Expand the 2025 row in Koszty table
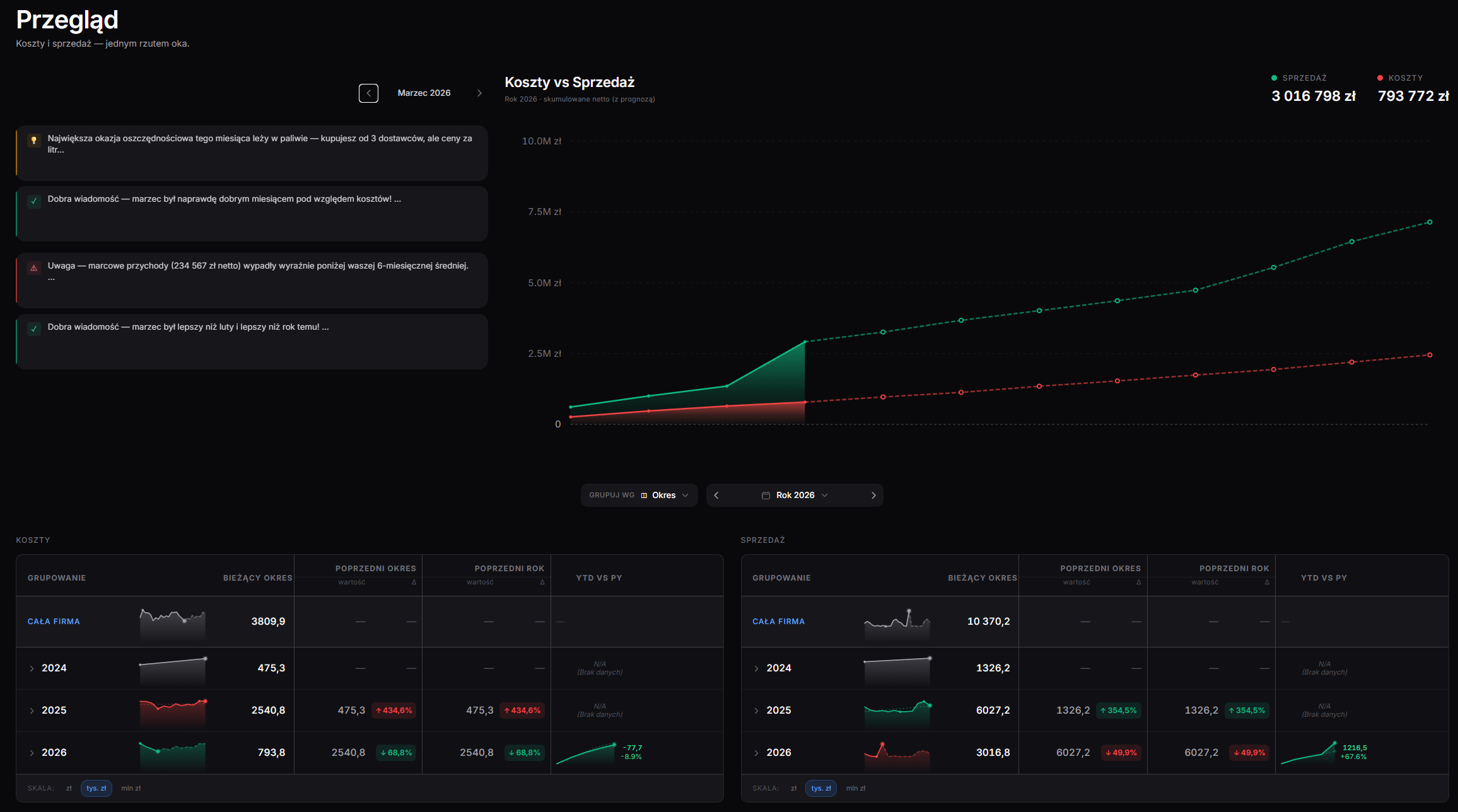The height and width of the screenshot is (812, 1458). point(32,710)
